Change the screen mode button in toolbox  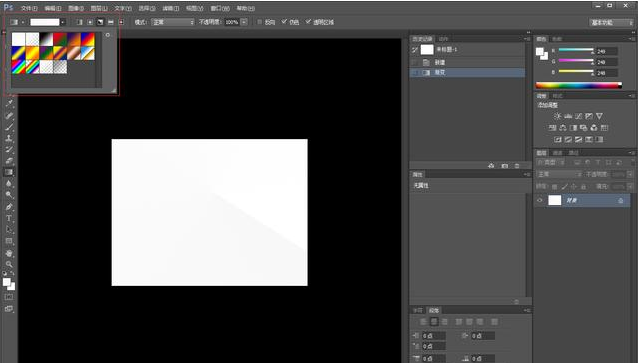[9, 309]
